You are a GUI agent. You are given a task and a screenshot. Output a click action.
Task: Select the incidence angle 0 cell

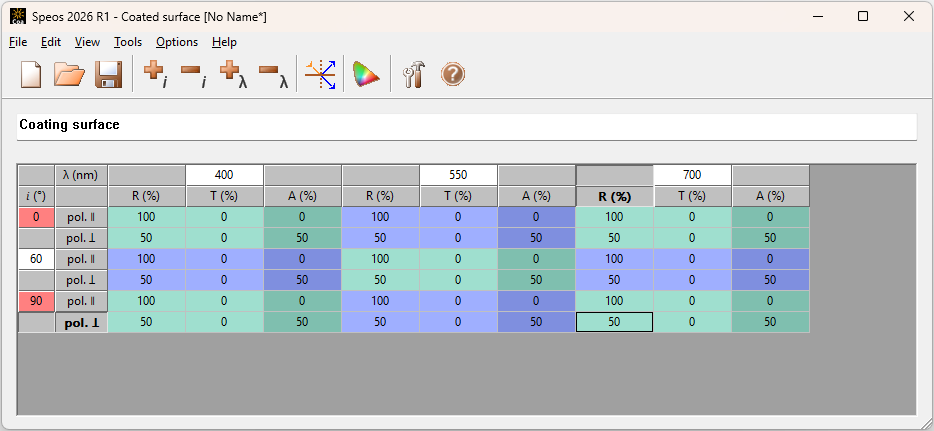click(x=36, y=217)
